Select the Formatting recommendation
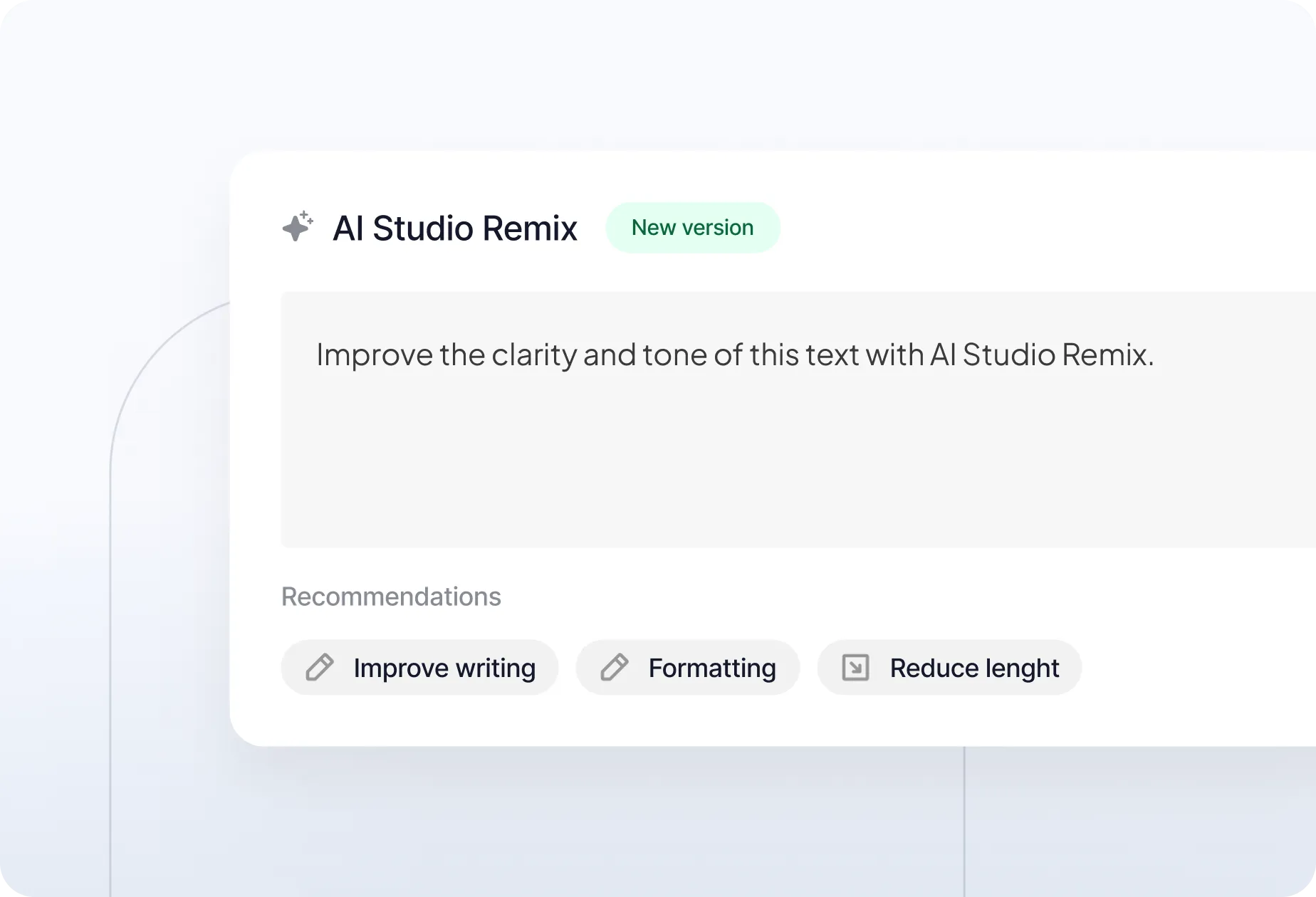This screenshot has height=897, width=1316. (687, 667)
